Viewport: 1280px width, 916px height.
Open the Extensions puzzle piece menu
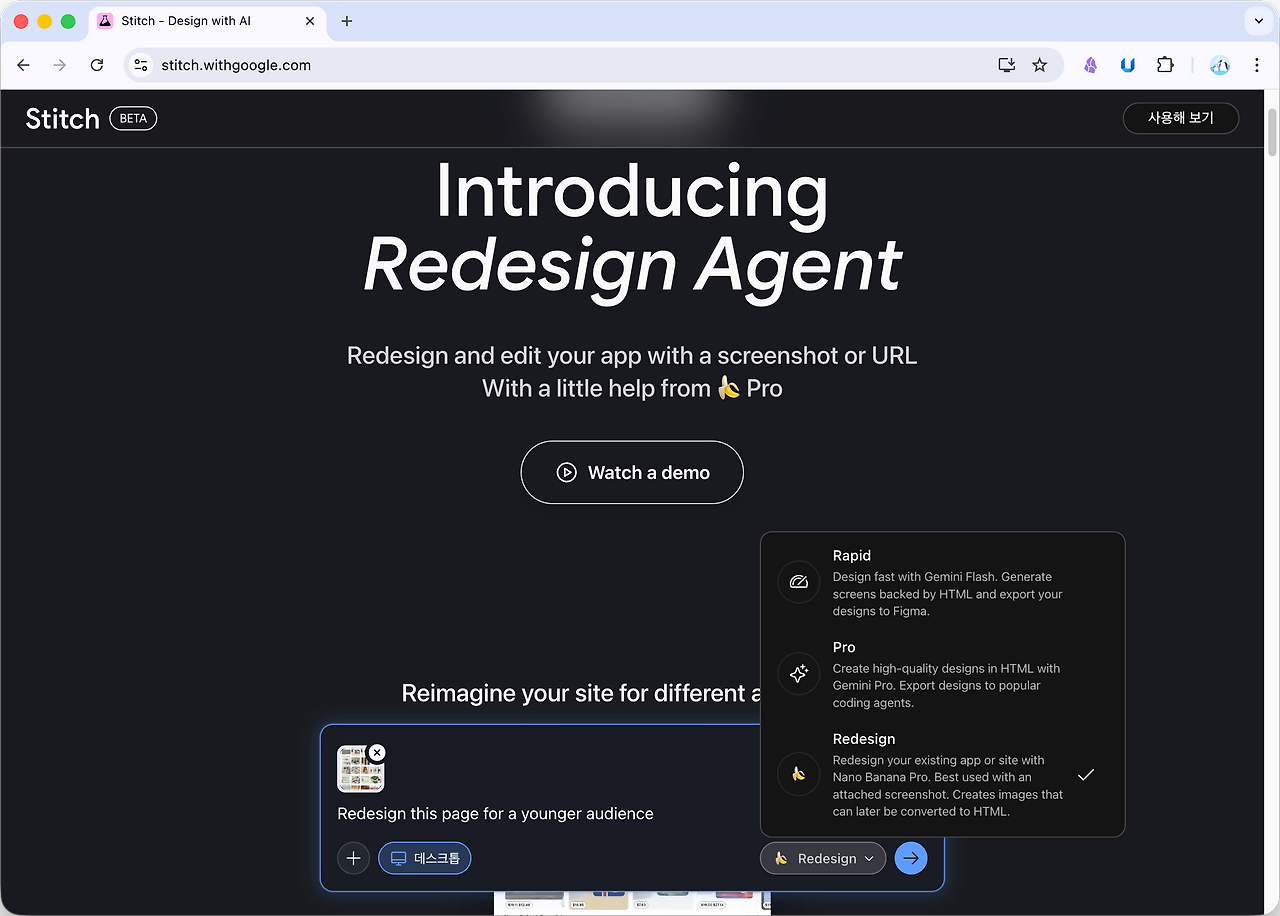click(1165, 65)
